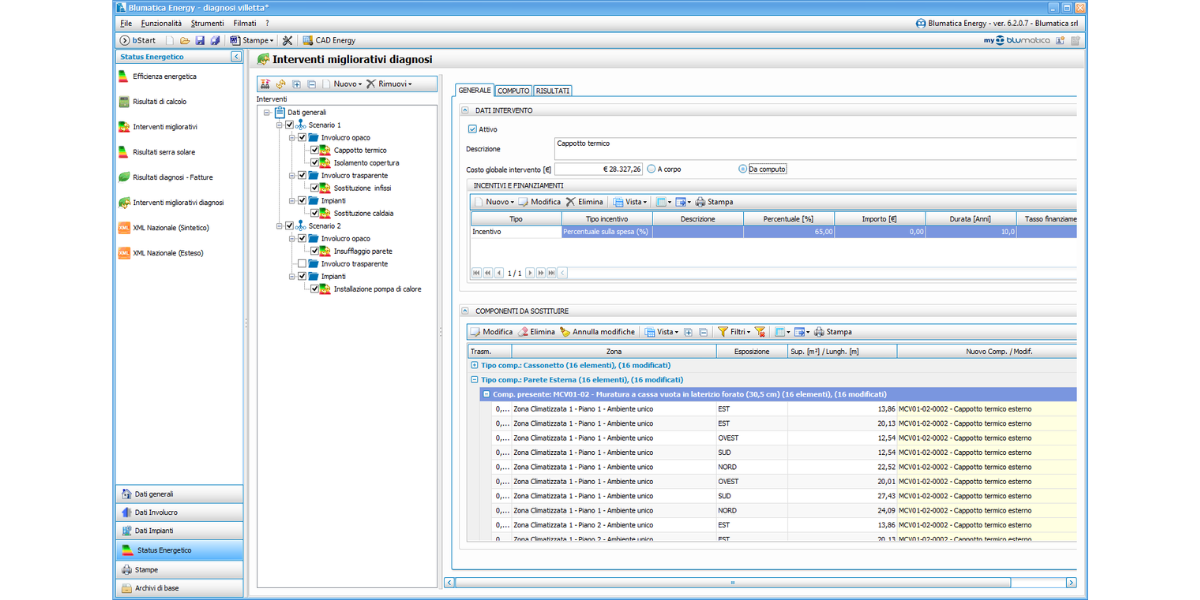
Task: Switch to the COMPUTO tab
Action: [513, 91]
